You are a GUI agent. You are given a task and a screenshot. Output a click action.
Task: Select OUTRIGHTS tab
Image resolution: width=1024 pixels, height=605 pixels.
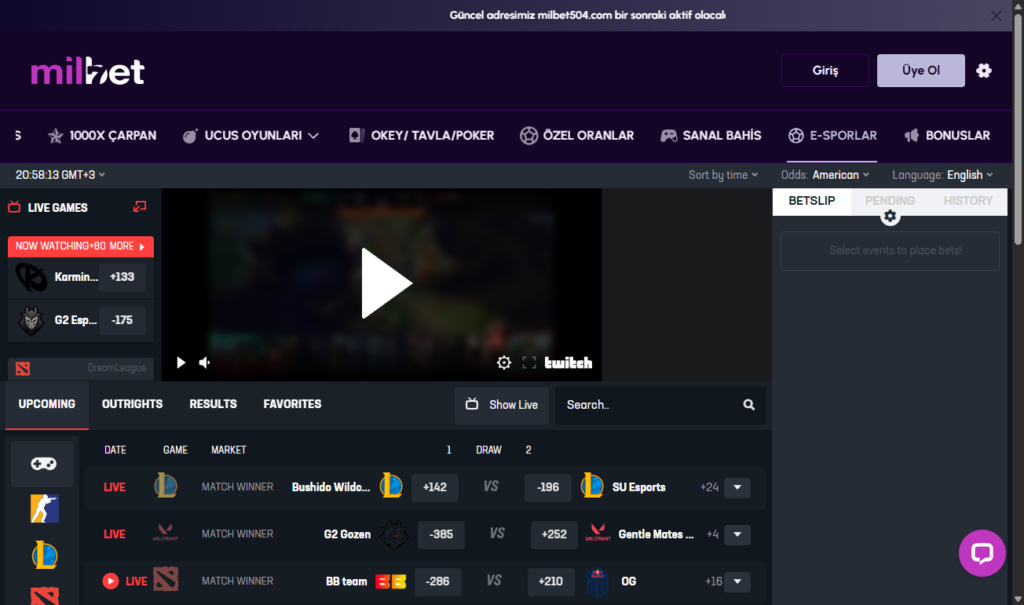pos(132,404)
